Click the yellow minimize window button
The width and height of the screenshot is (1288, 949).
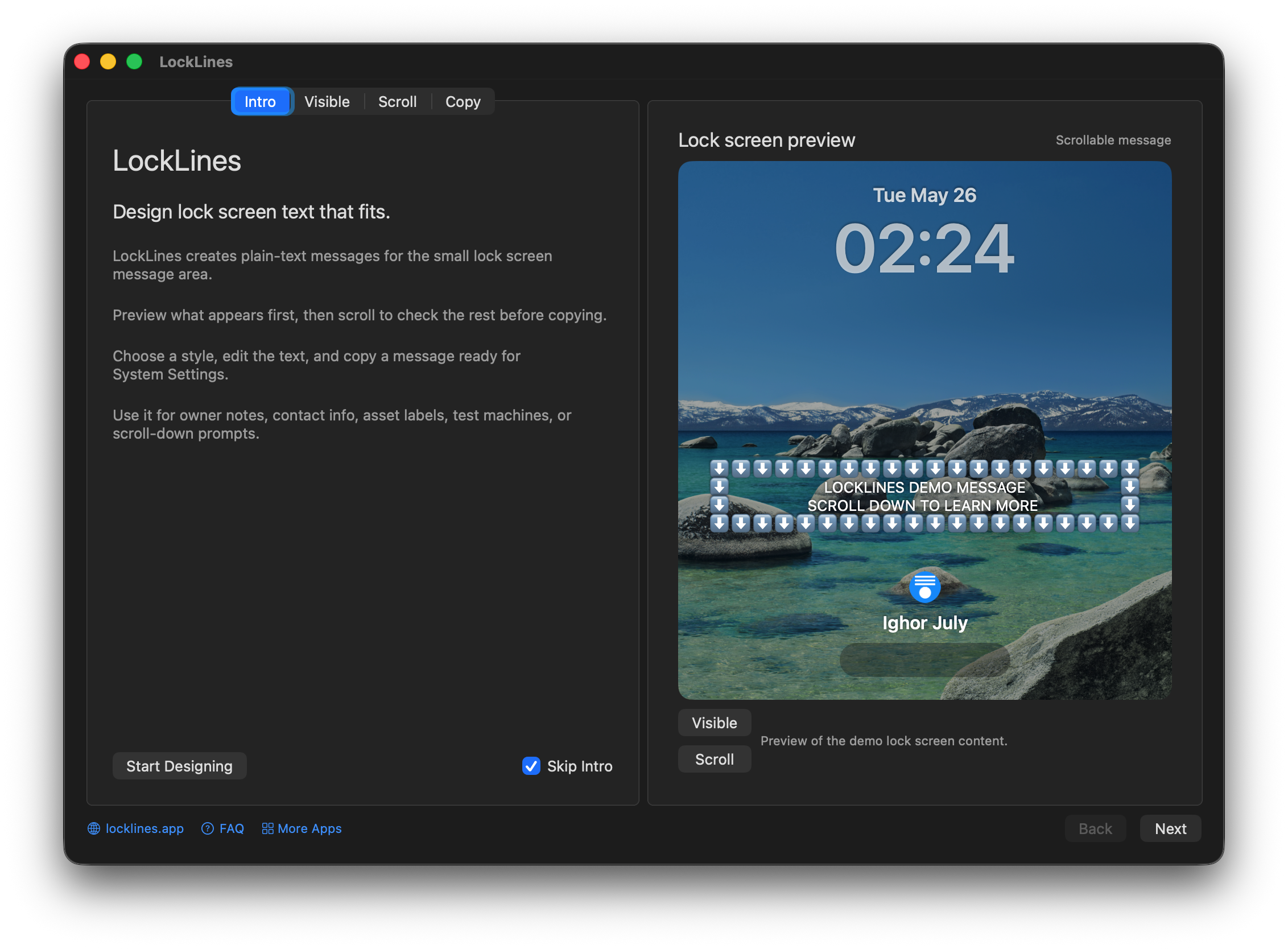pyautogui.click(x=108, y=61)
